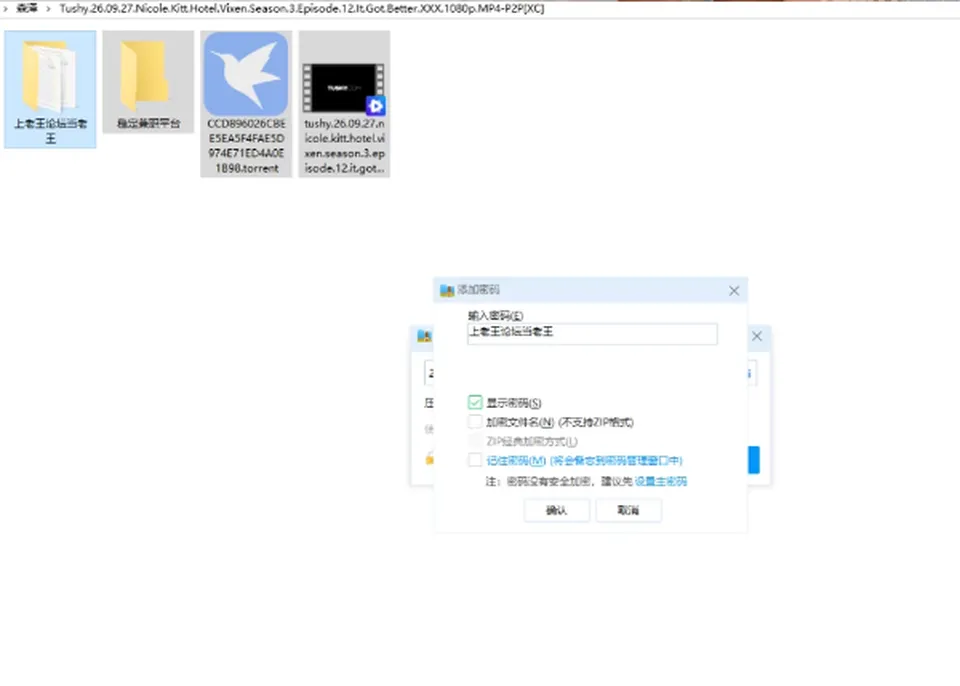
Task: Select the plain yellow folder beside the torrent file
Action: pyautogui.click(x=148, y=82)
